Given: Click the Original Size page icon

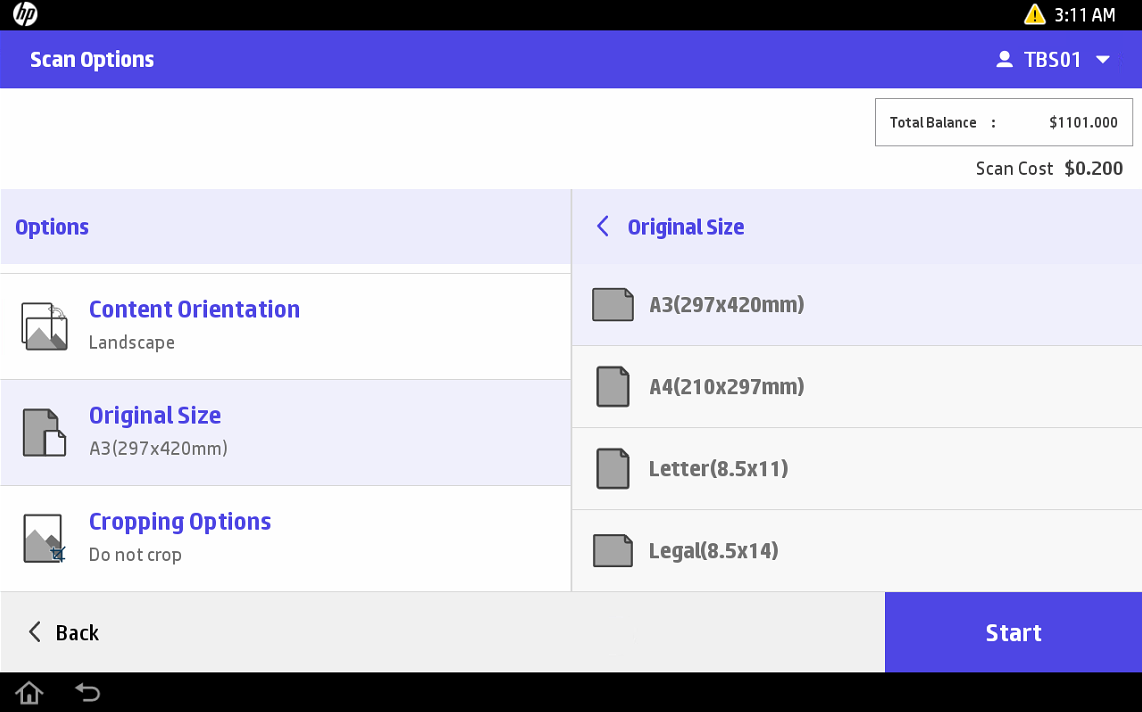Looking at the screenshot, I should [x=44, y=432].
